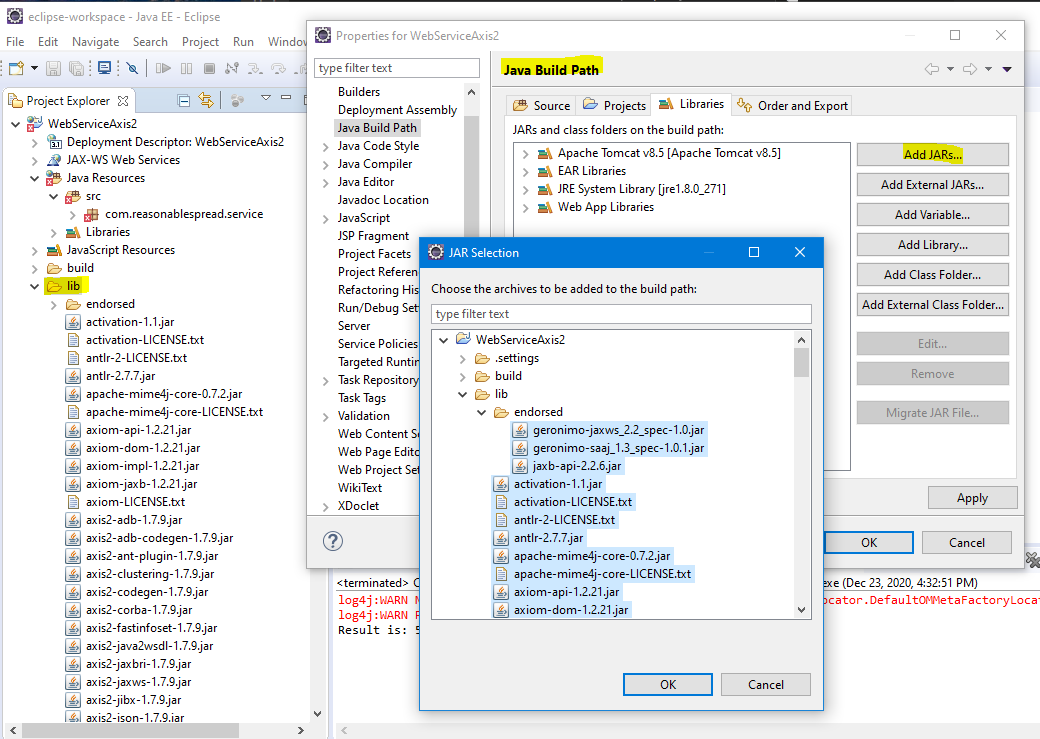Image resolution: width=1040 pixels, height=739 pixels.
Task: Click the JAR Selection vertical scrollbar thumb
Action: (x=801, y=363)
